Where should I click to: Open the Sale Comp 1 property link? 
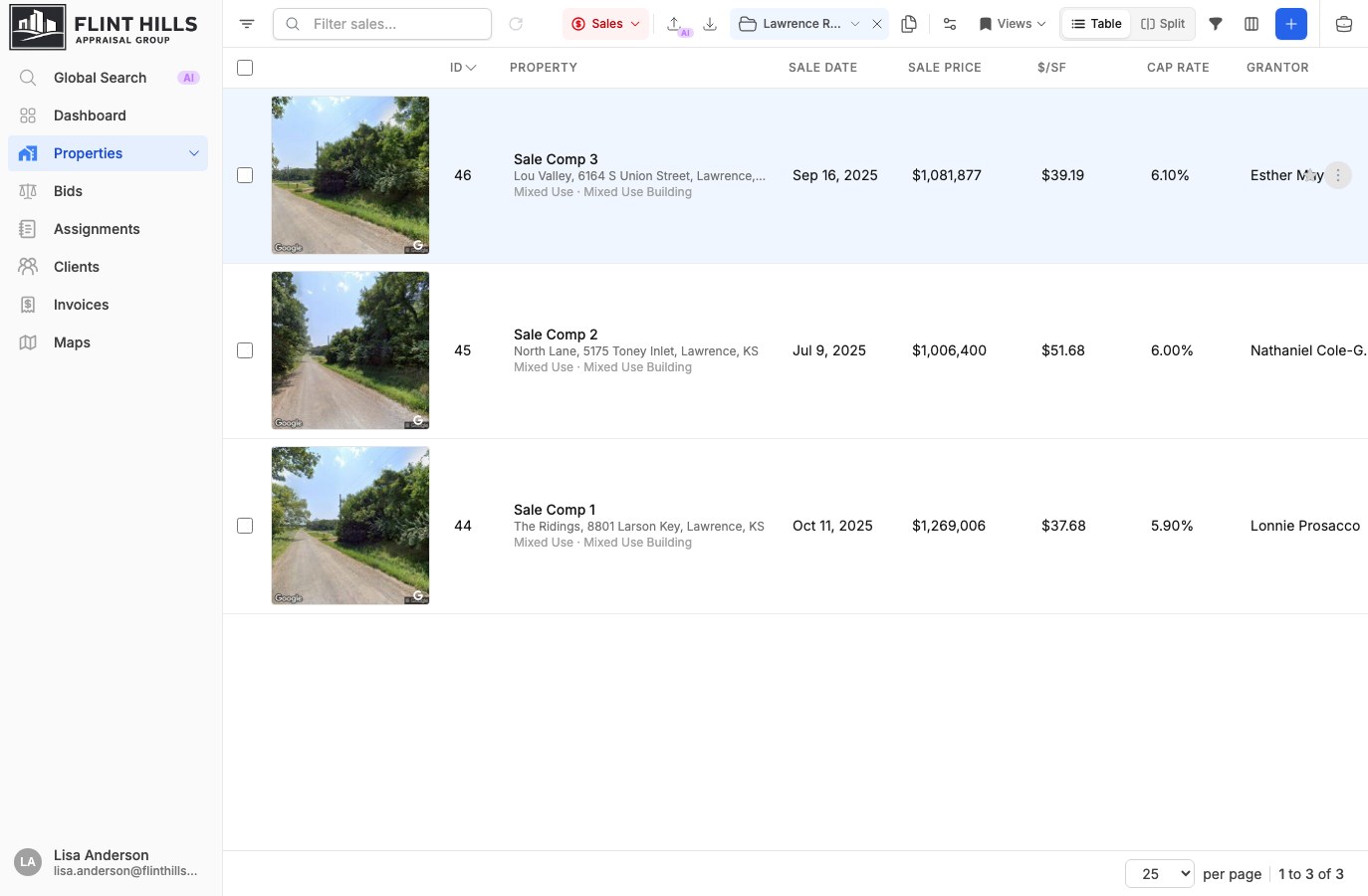(555, 510)
